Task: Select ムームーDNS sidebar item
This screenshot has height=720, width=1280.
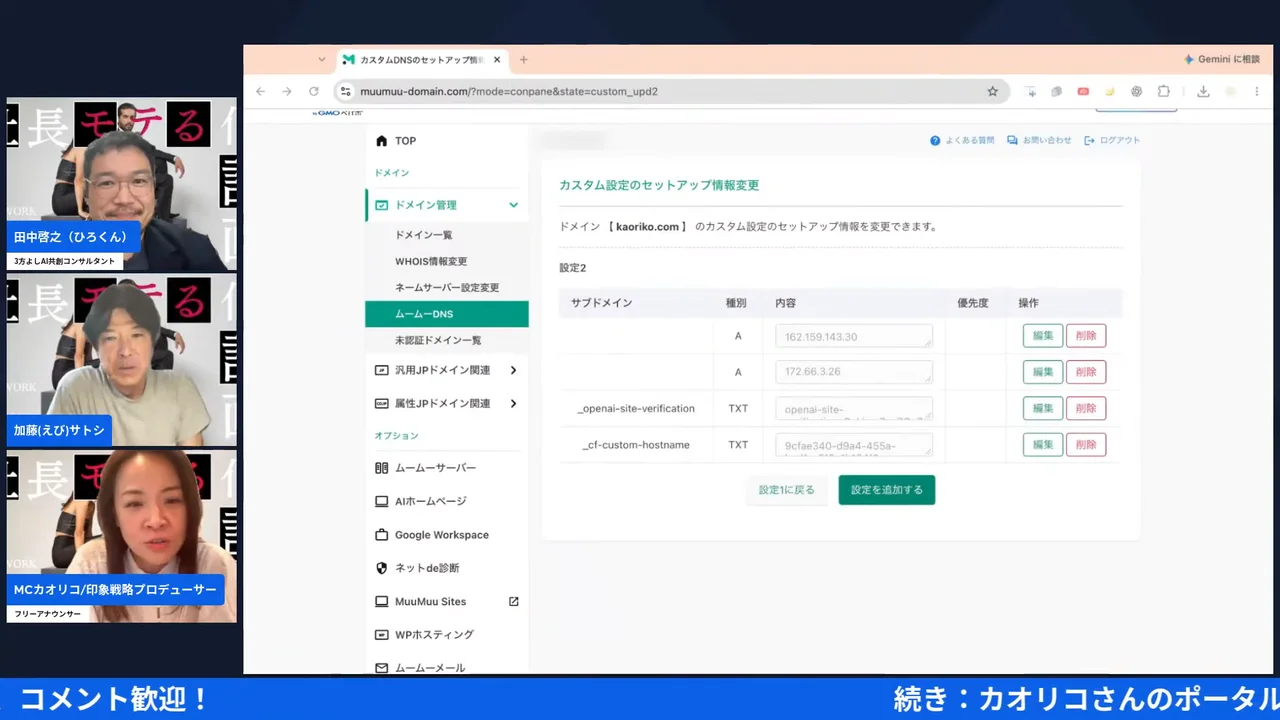Action: click(x=447, y=314)
